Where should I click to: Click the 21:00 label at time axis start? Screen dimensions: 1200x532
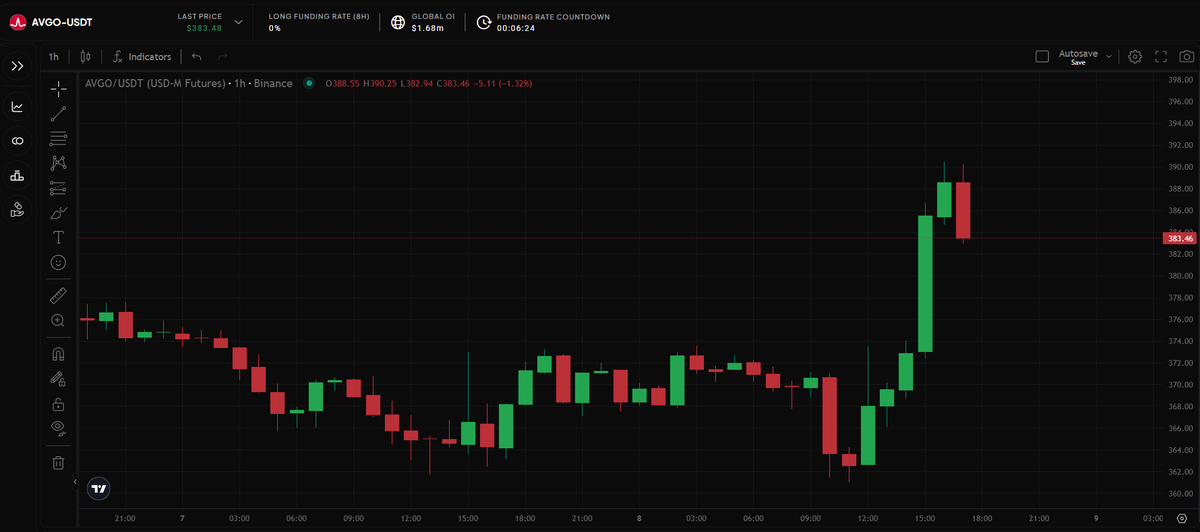coord(125,518)
